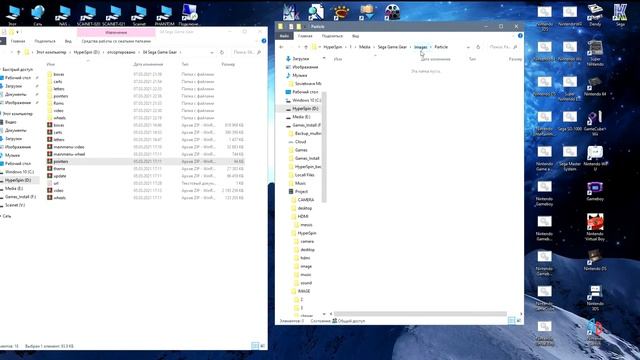Click the search field in Particle window
This screenshot has height=360, width=640.
[x=504, y=47]
